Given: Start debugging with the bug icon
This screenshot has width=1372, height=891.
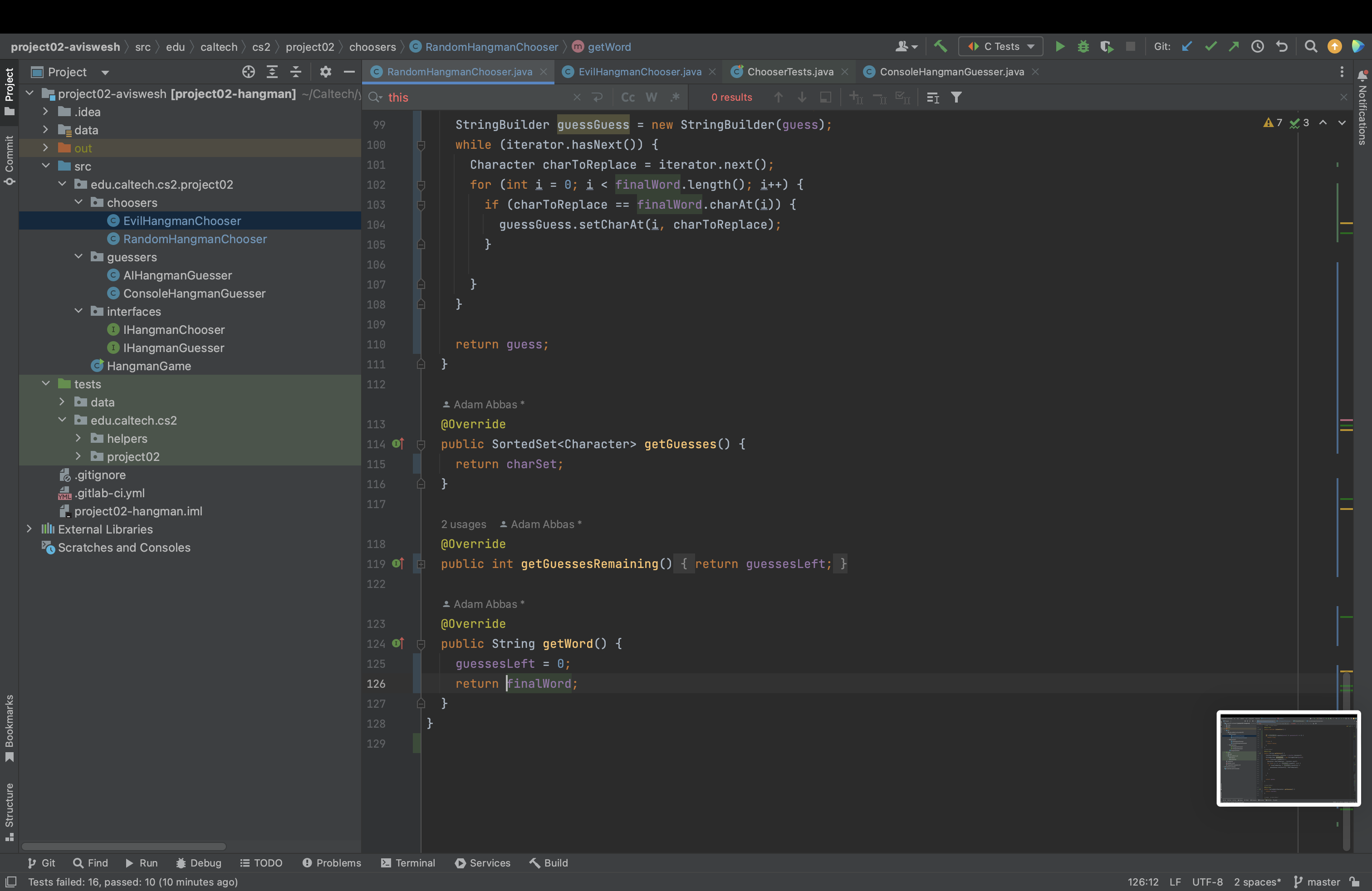Looking at the screenshot, I should (x=1083, y=46).
